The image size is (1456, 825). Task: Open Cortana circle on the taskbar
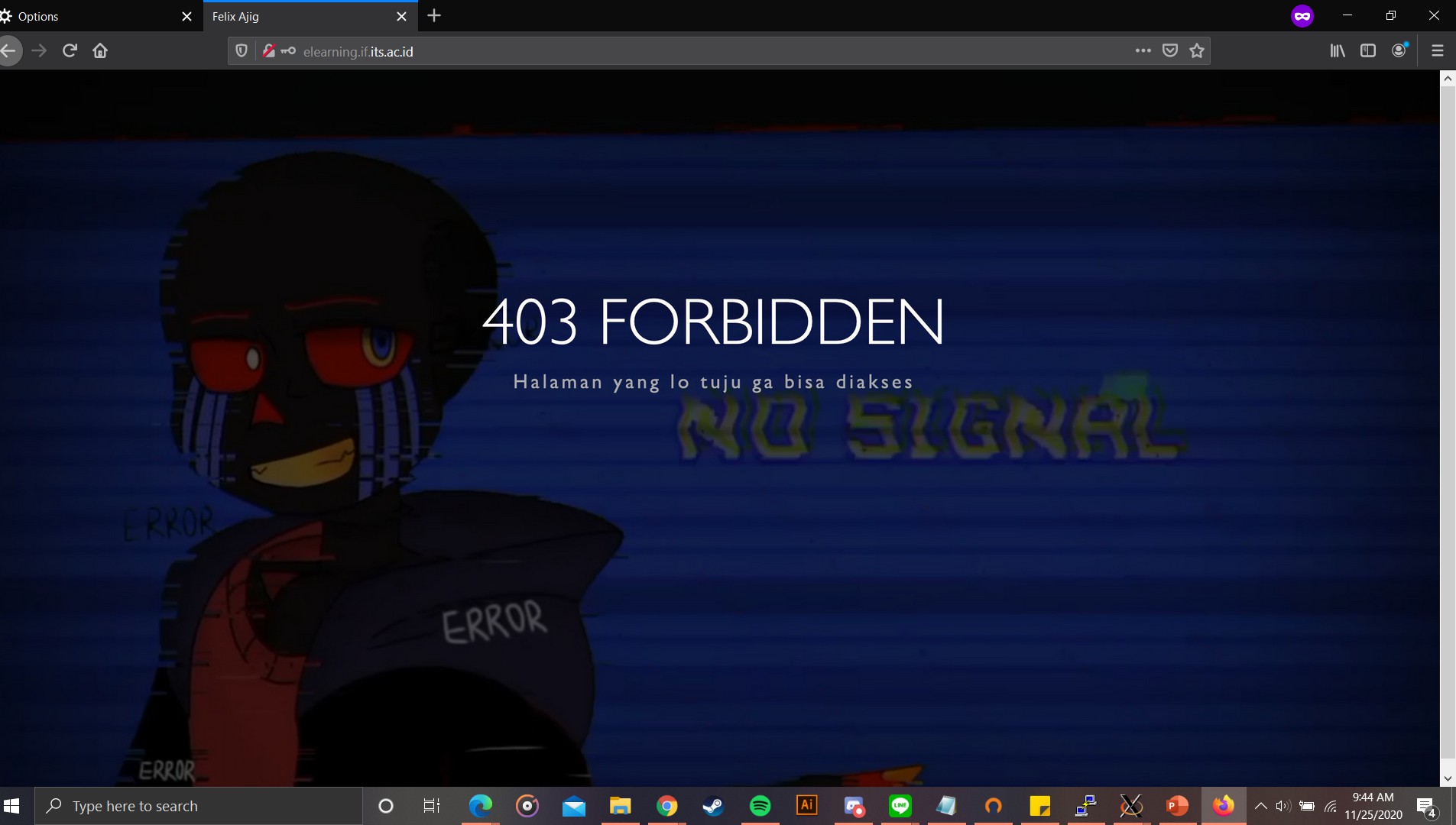[386, 806]
